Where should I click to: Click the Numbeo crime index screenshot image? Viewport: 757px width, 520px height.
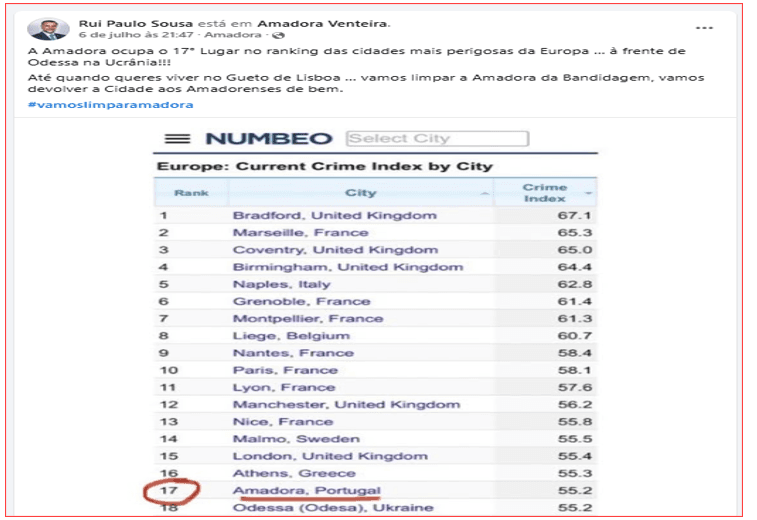(x=376, y=330)
